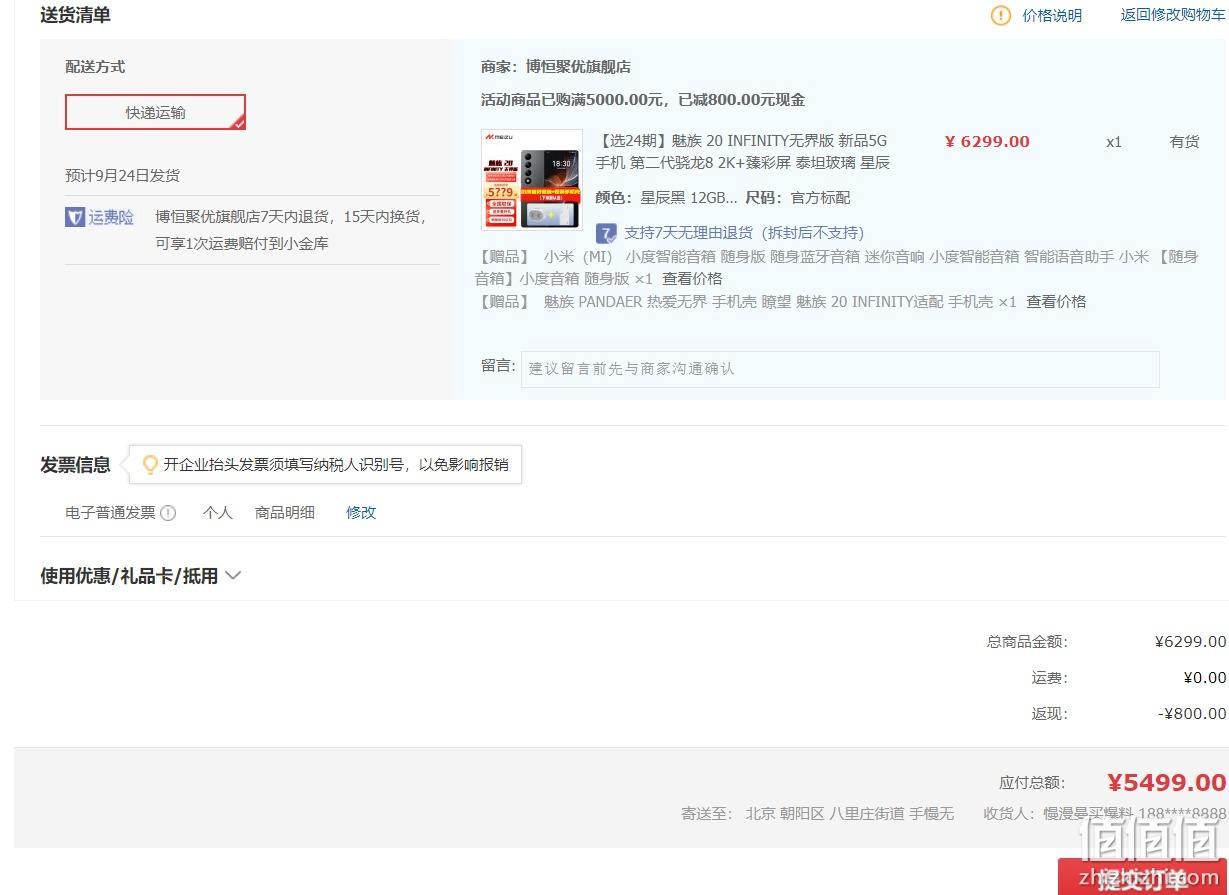Click the 配送方式 label
The height and width of the screenshot is (895, 1229).
[x=95, y=67]
